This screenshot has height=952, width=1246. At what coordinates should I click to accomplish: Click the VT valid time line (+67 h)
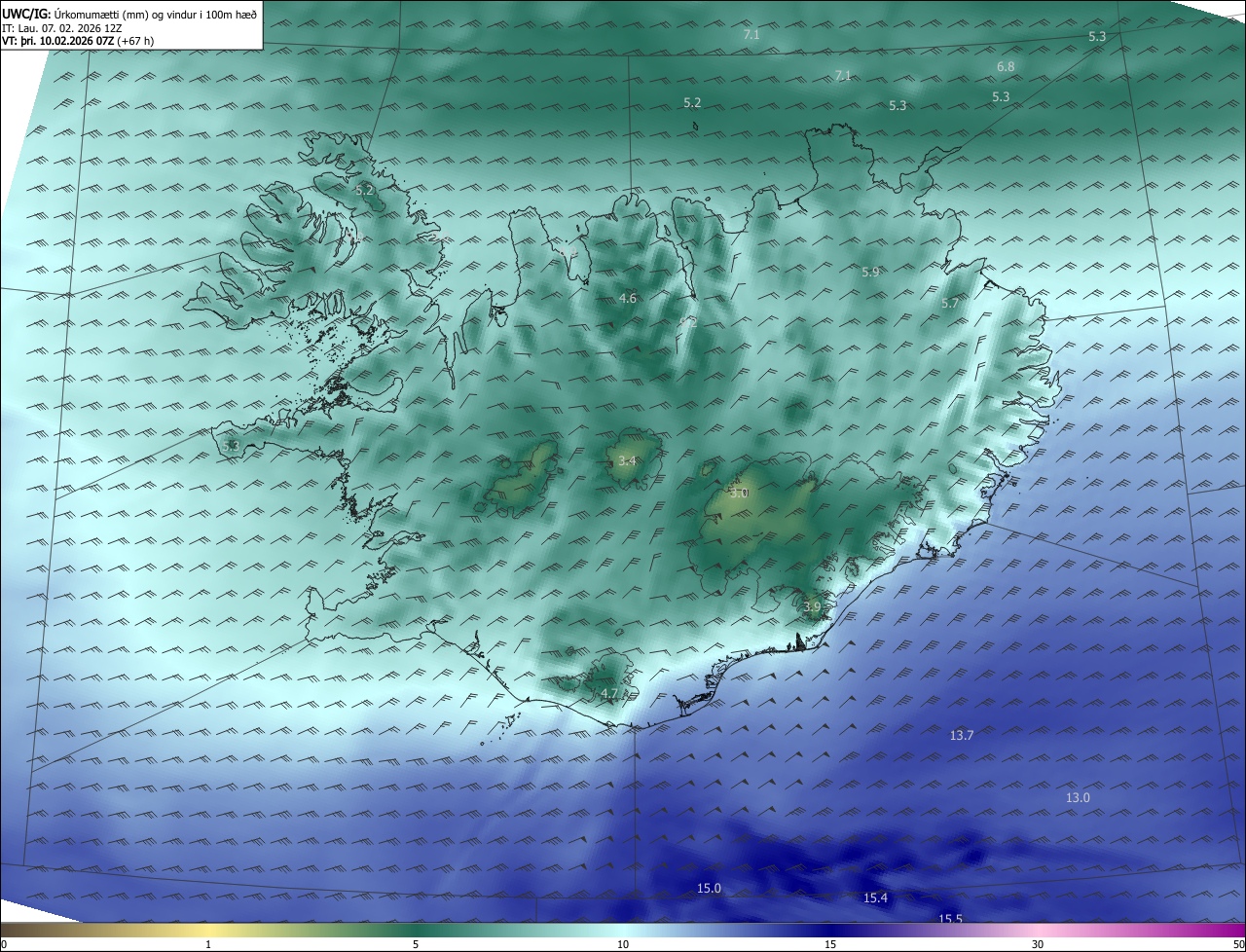coord(78,41)
